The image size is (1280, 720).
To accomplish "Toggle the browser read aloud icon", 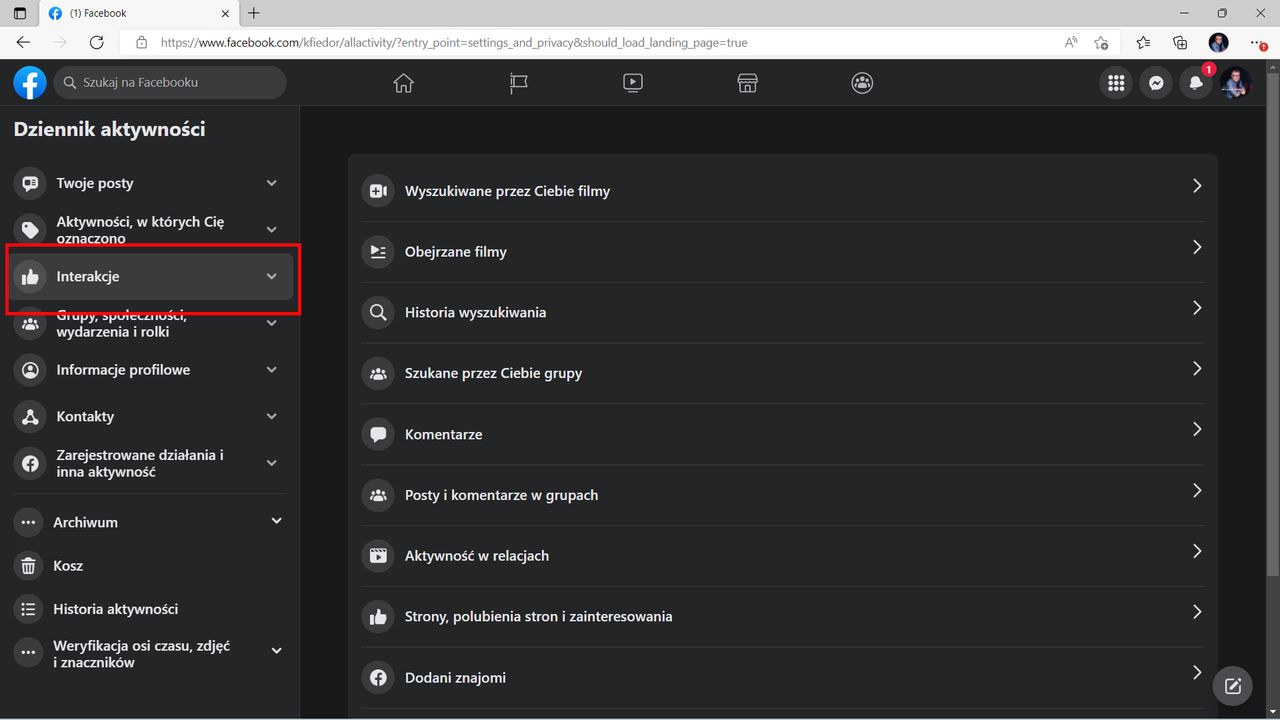I will pos(1071,42).
